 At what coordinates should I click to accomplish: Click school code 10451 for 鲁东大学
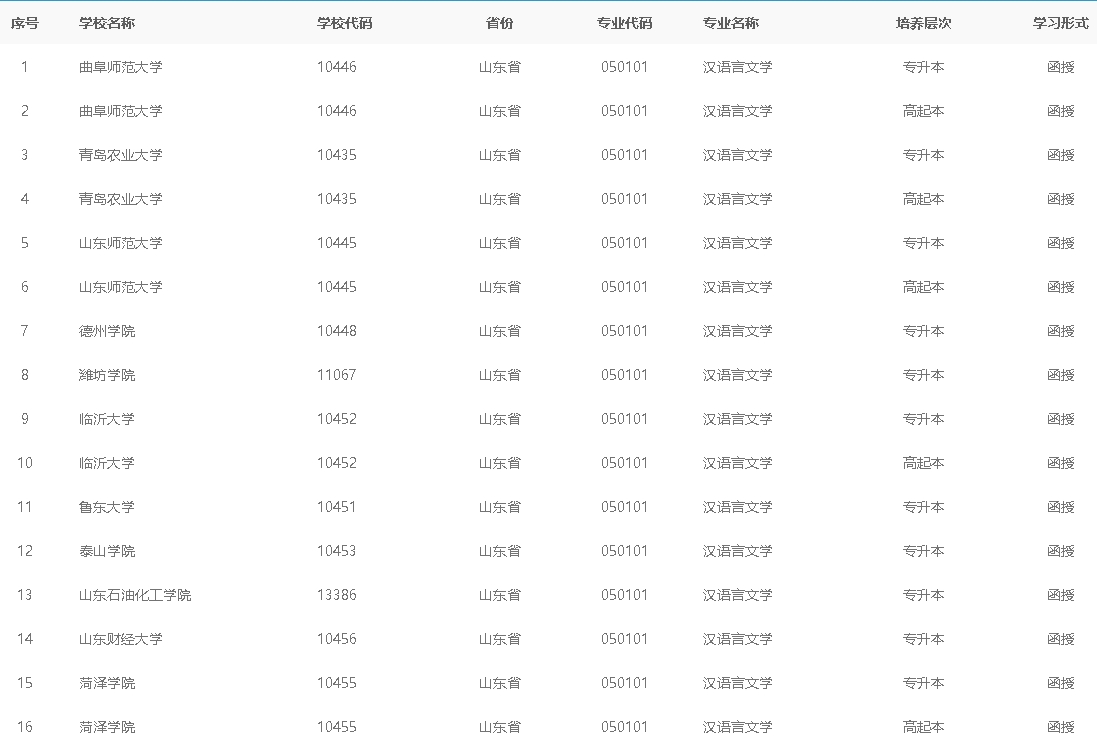337,507
